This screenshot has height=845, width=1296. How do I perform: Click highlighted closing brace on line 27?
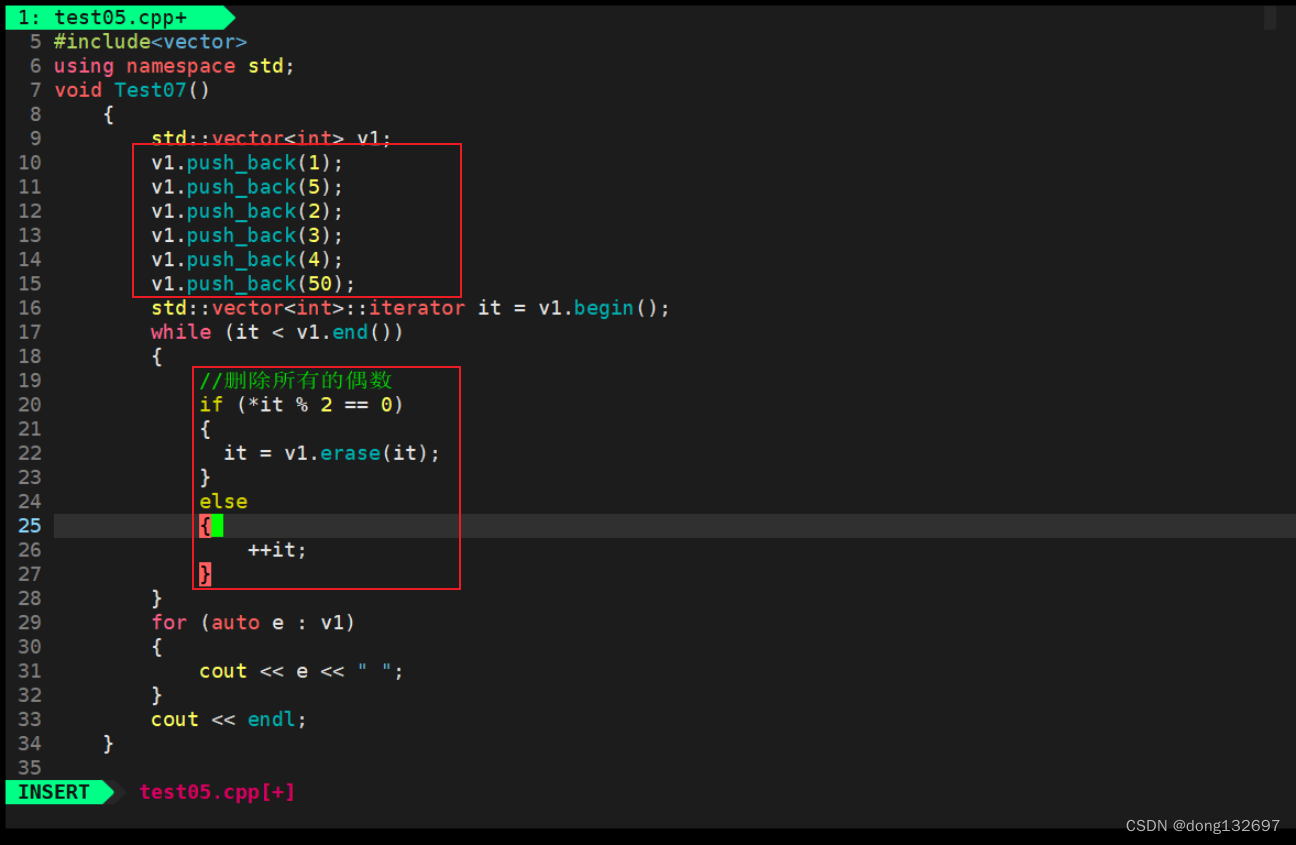pos(205,574)
